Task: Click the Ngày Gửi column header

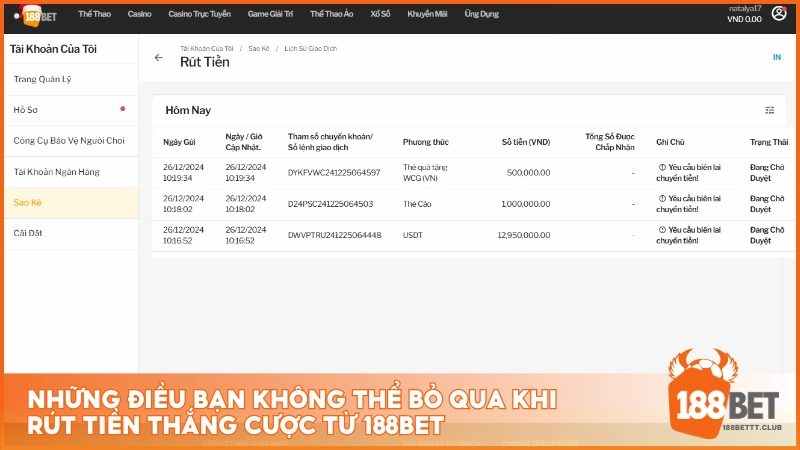Action: [x=179, y=142]
